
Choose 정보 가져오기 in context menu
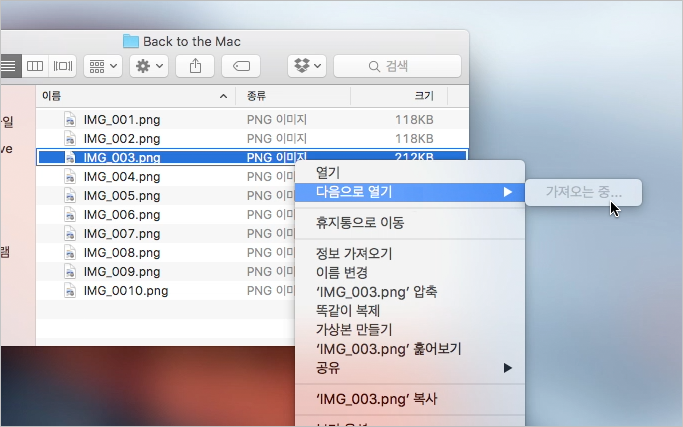(x=410, y=254)
